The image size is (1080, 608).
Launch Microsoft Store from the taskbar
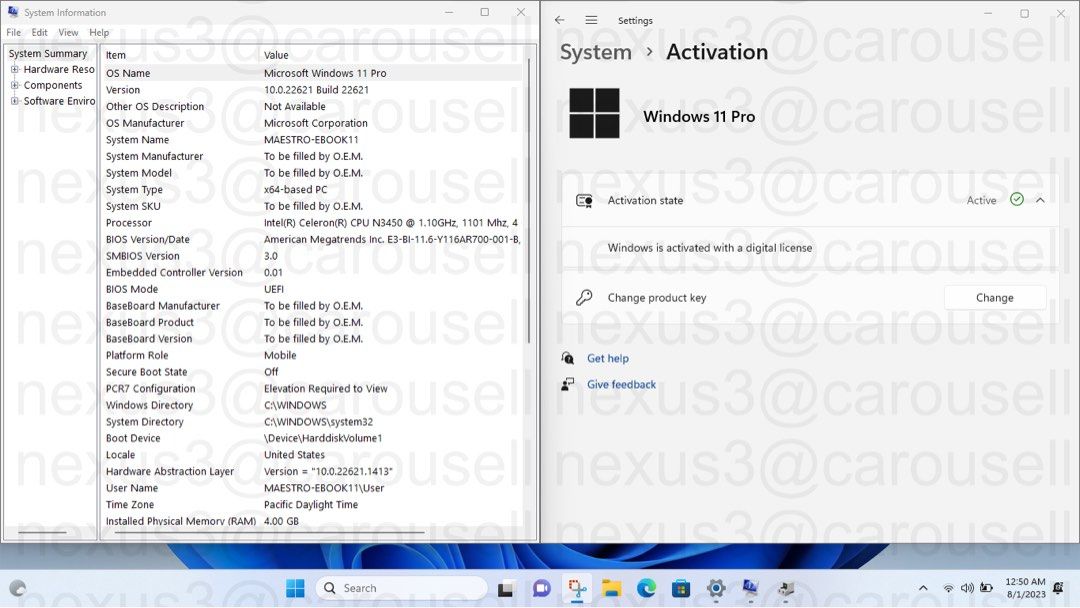pos(681,588)
